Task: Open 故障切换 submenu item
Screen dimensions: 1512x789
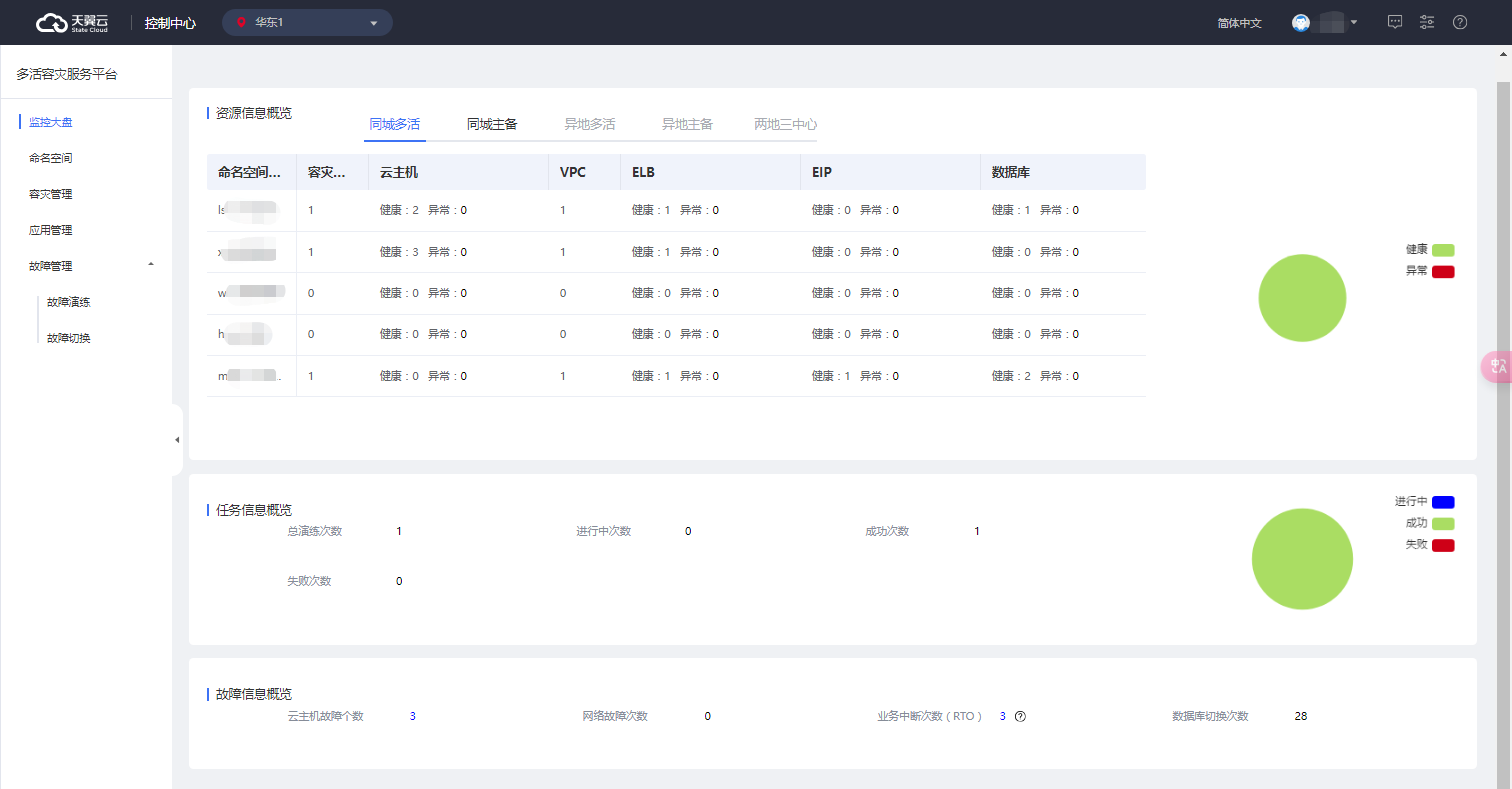Action: tap(69, 338)
